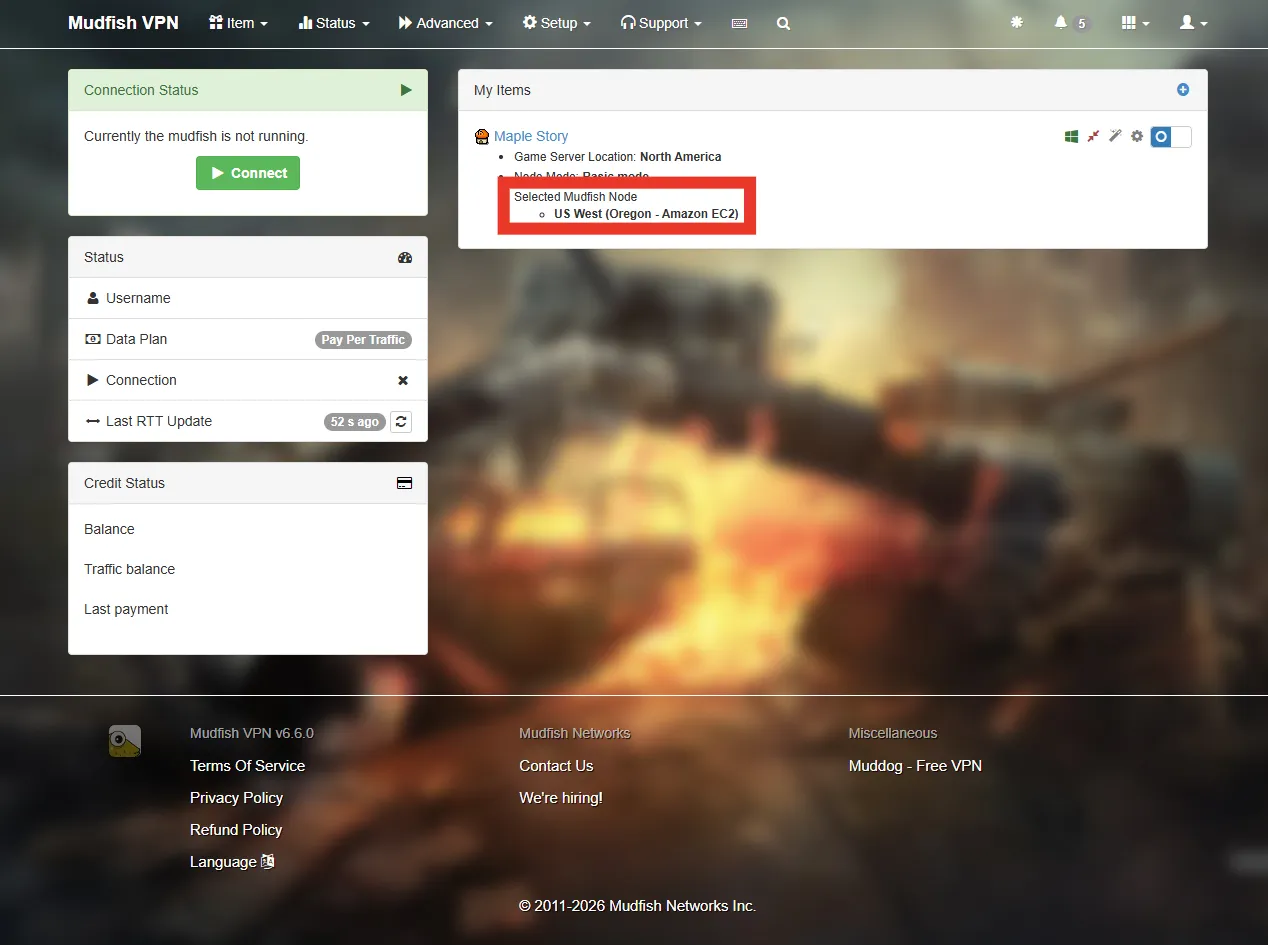The width and height of the screenshot is (1268, 945).
Task: Click the Username row in Status
Action: [x=248, y=298]
